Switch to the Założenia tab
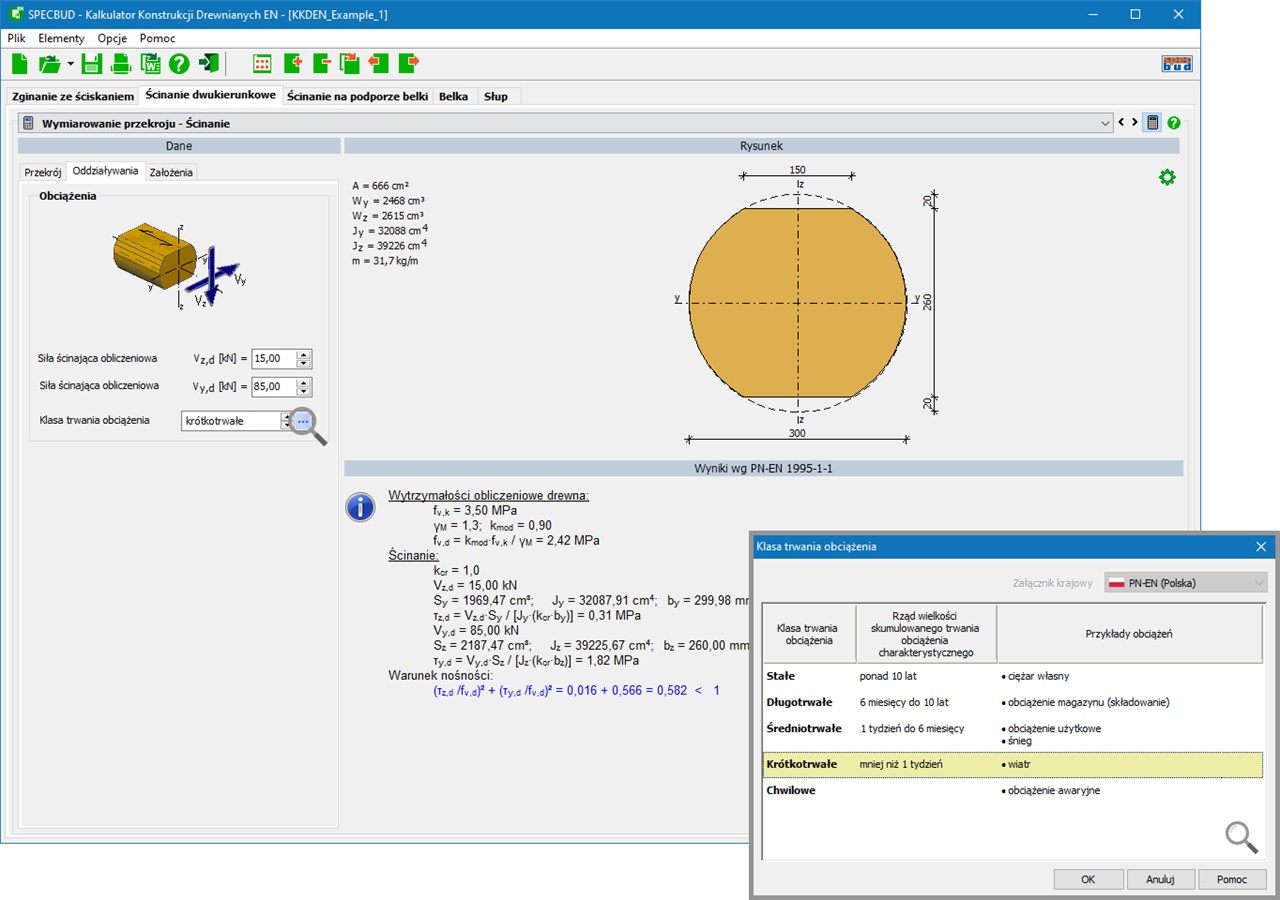Screen dimensions: 1280x900 click(171, 172)
